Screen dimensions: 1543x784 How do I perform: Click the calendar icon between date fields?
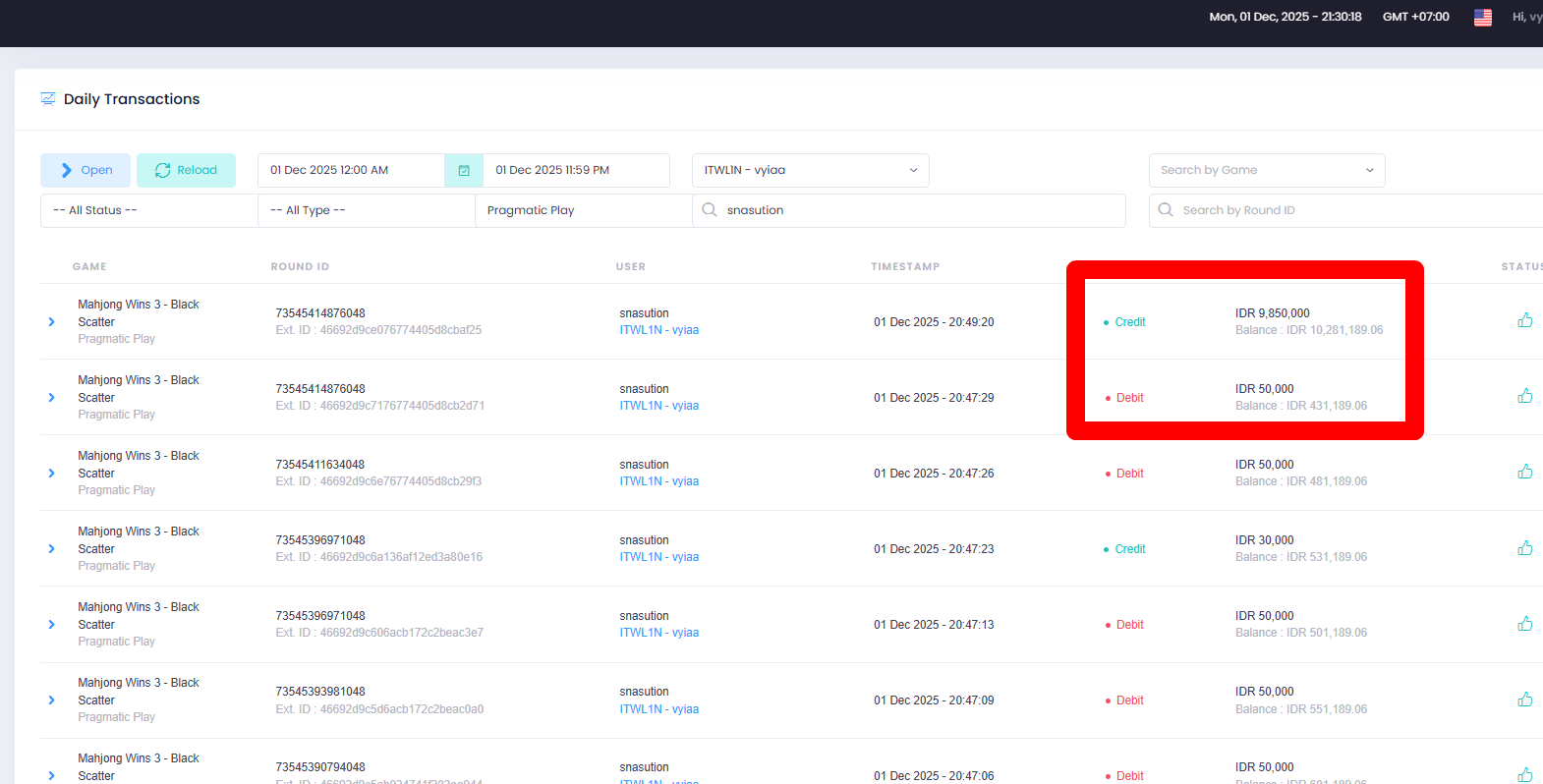[x=464, y=170]
